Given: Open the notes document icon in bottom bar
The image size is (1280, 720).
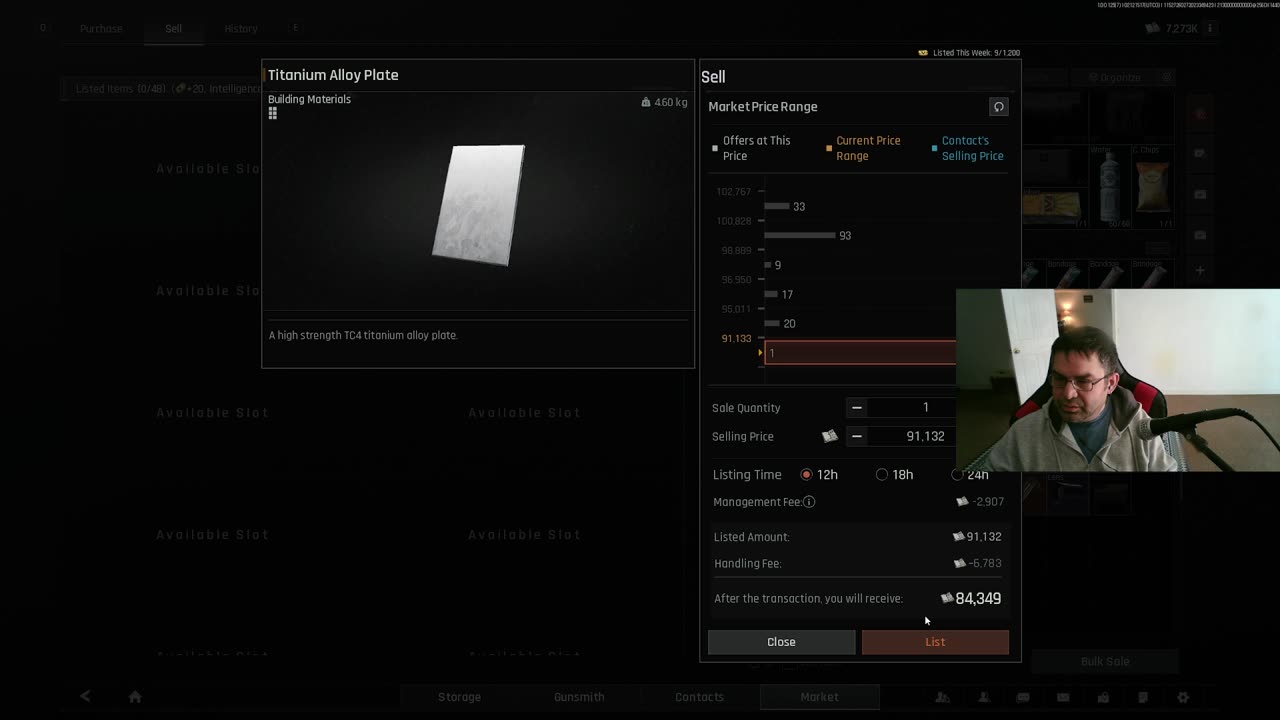Looking at the screenshot, I should point(1143,697).
